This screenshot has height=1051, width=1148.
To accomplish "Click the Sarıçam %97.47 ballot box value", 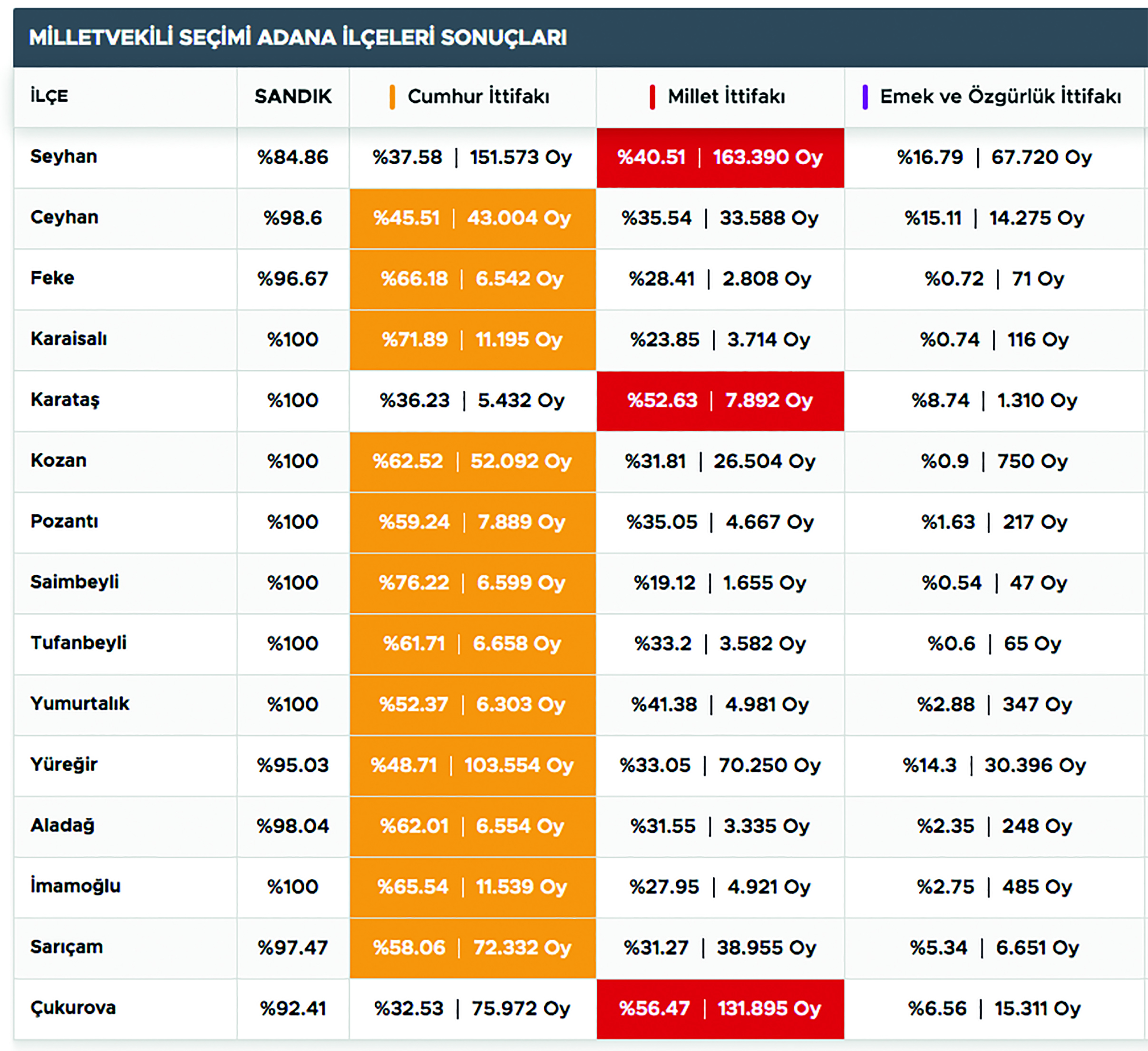I will click(292, 947).
